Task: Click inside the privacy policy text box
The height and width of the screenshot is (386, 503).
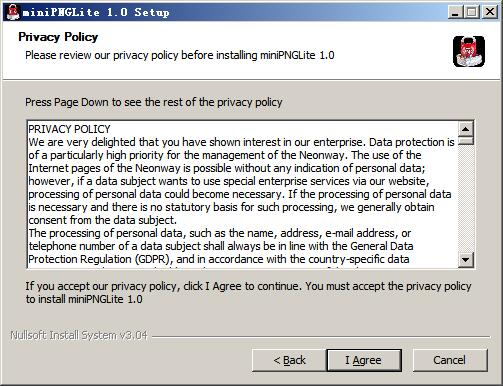Action: pos(242,195)
